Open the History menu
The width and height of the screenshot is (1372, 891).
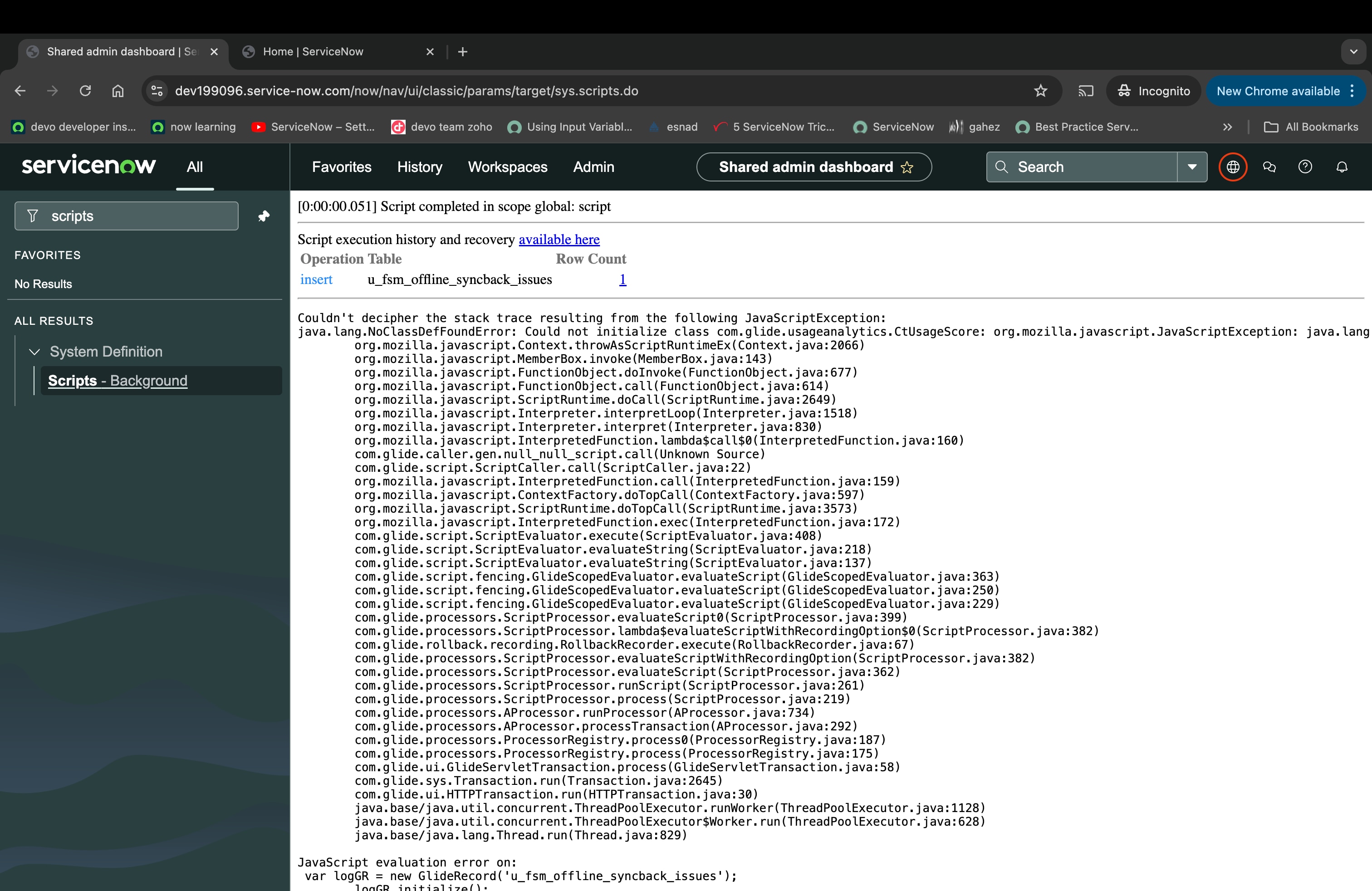(420, 167)
